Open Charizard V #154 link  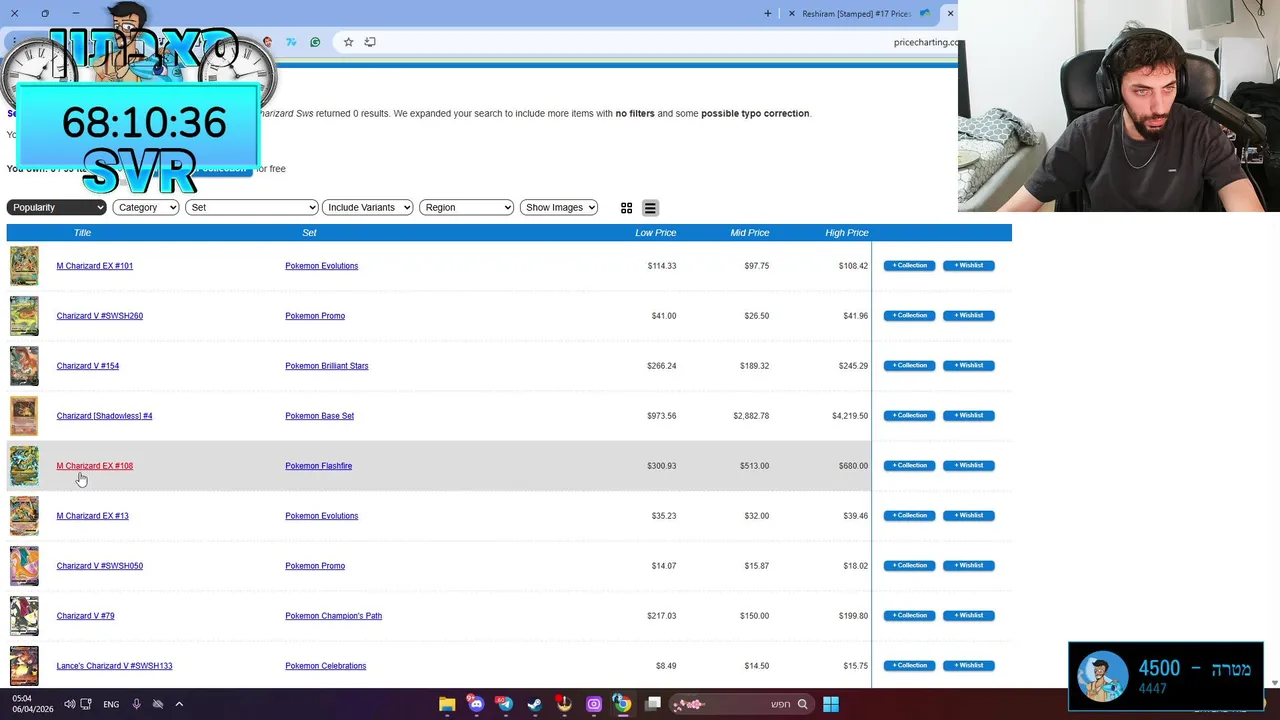click(88, 366)
